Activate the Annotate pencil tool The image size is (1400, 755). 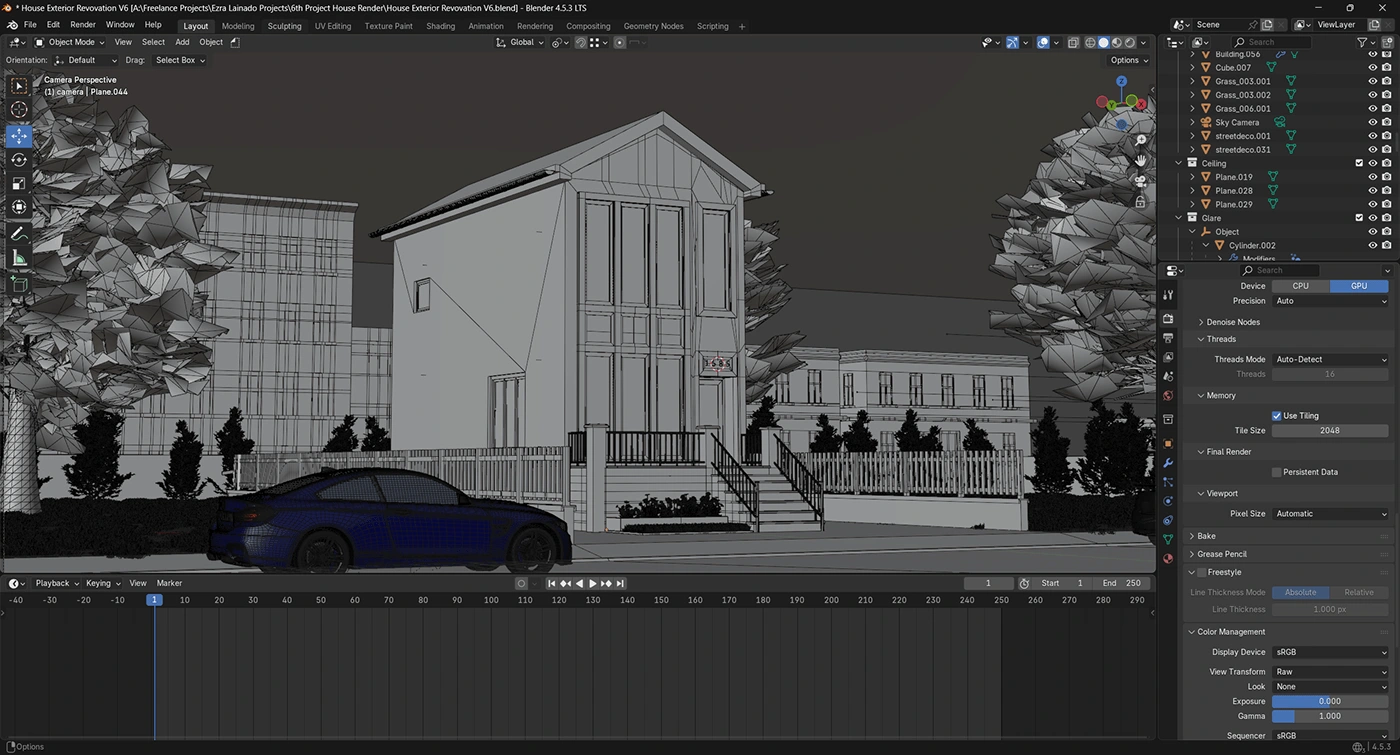pos(19,233)
